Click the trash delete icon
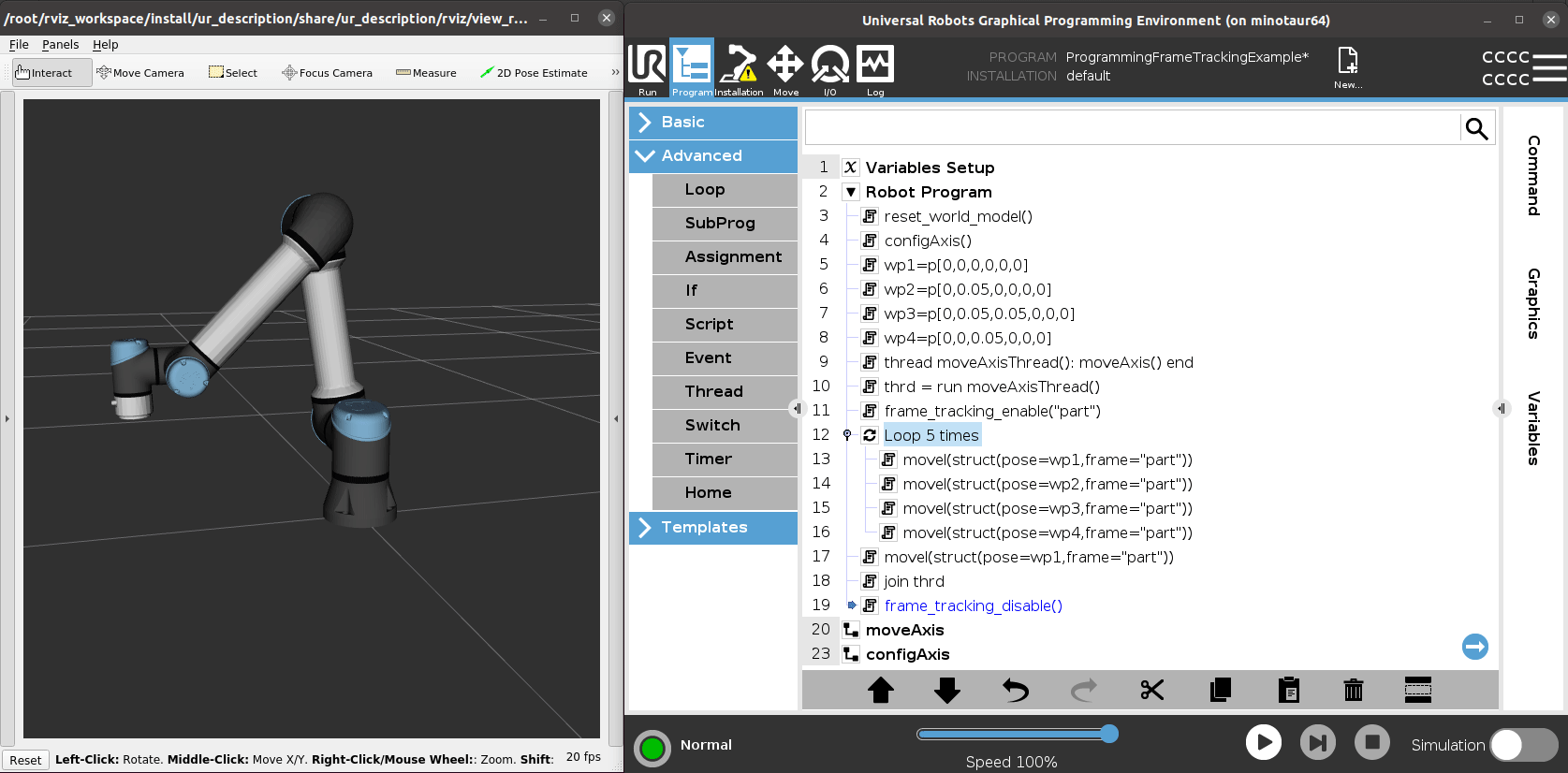This screenshot has width=1568, height=773. 1353,691
